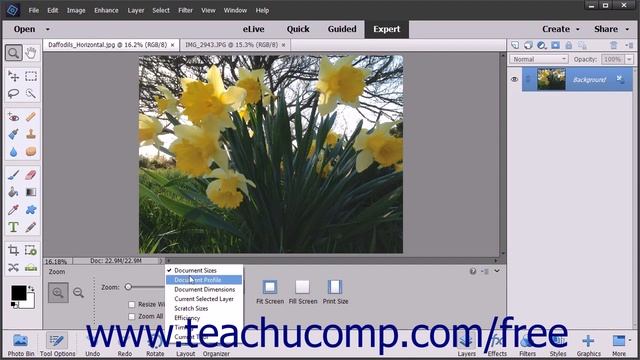
Task: Create a new layer in Layers panel
Action: coord(515,45)
